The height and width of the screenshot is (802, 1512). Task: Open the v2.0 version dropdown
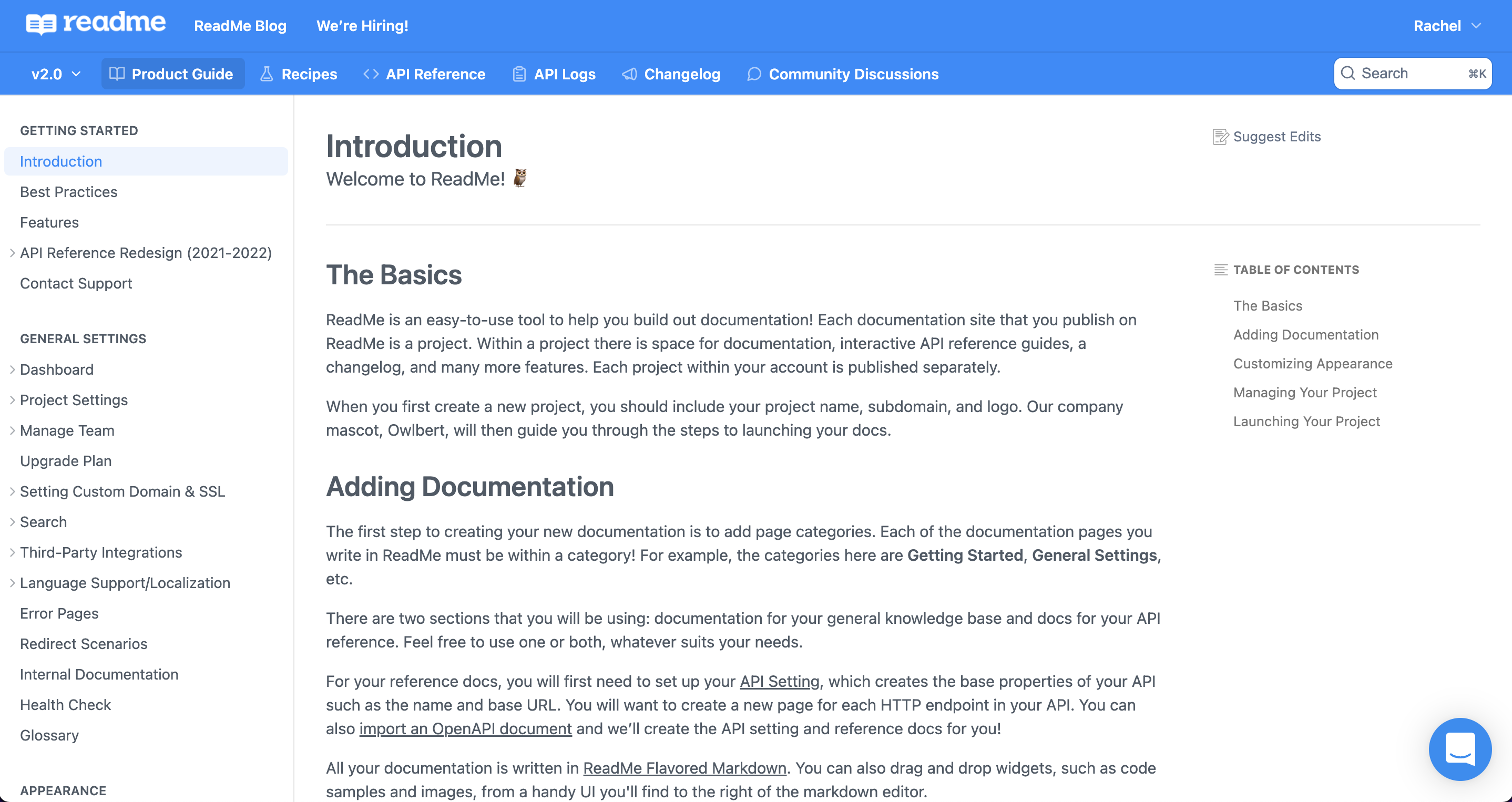tap(56, 74)
